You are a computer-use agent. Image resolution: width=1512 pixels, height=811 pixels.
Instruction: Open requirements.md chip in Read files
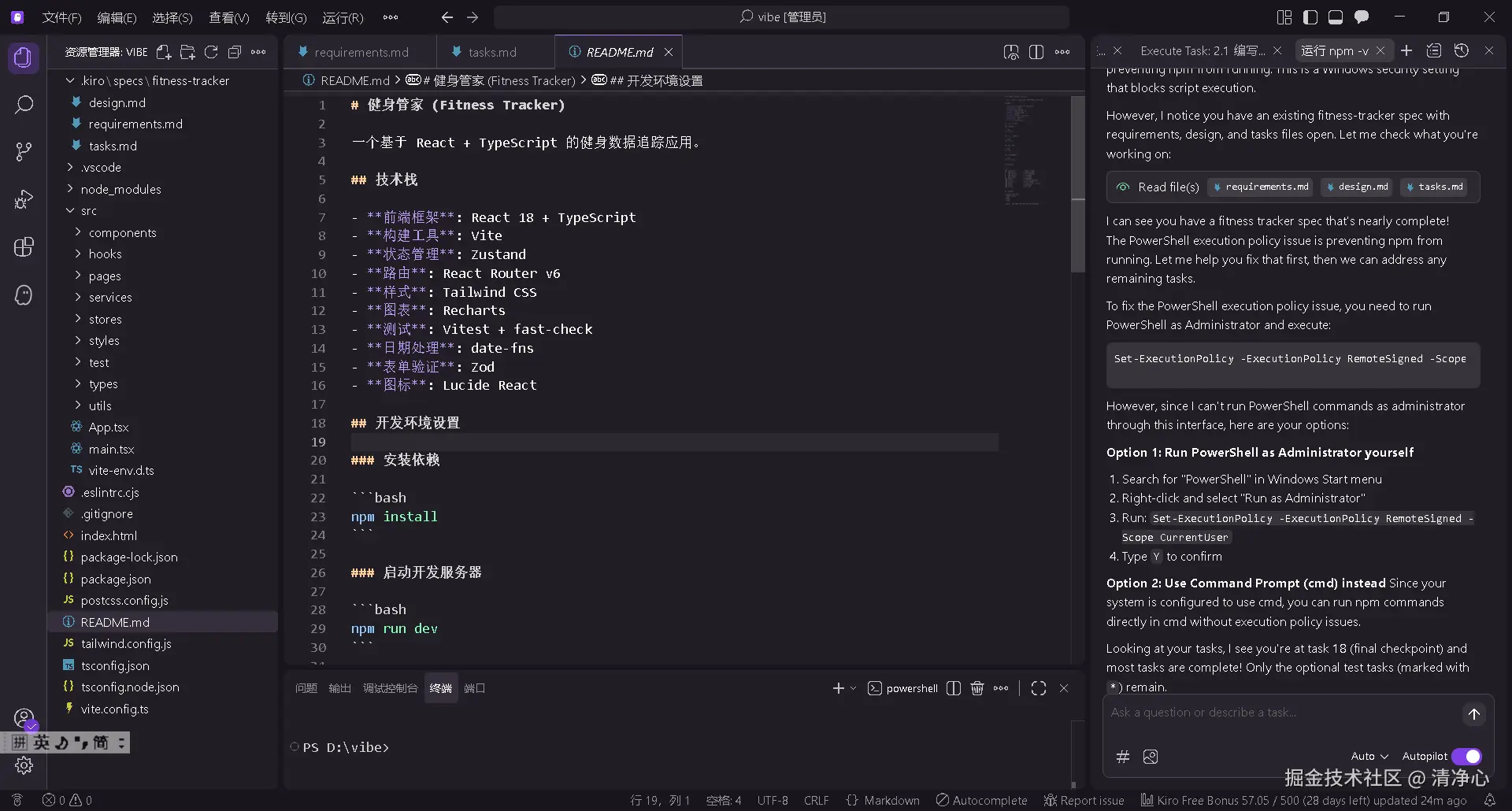pyautogui.click(x=1261, y=187)
